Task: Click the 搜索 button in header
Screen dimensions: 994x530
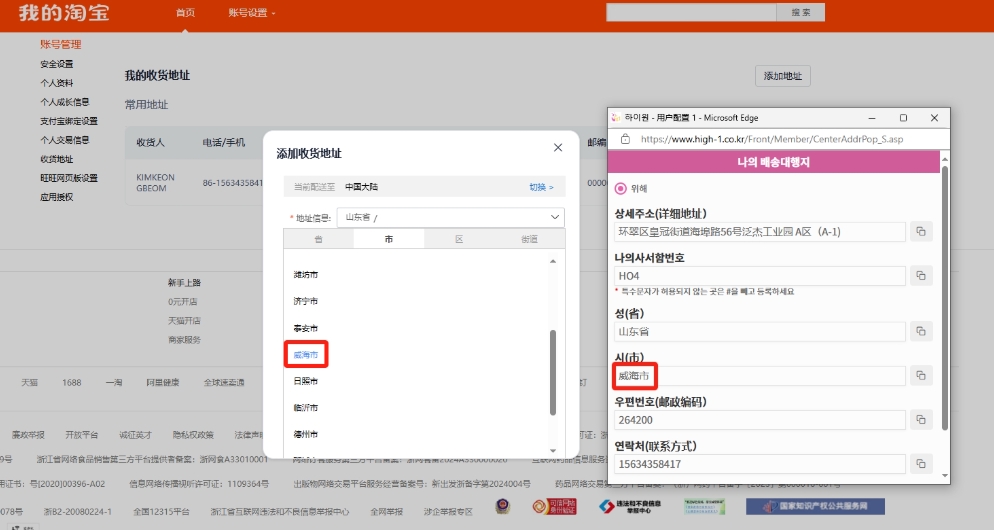Action: point(801,12)
